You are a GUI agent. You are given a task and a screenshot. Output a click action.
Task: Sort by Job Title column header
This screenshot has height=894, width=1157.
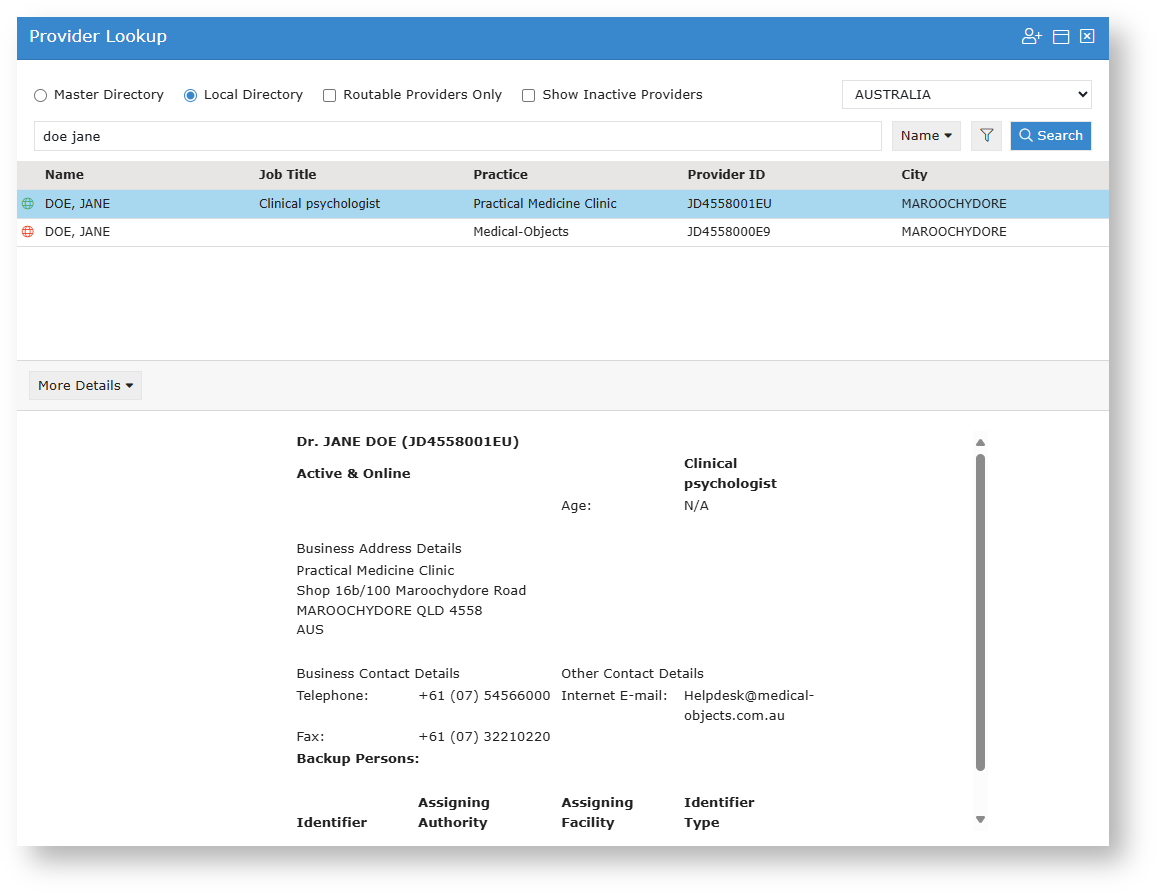287,175
